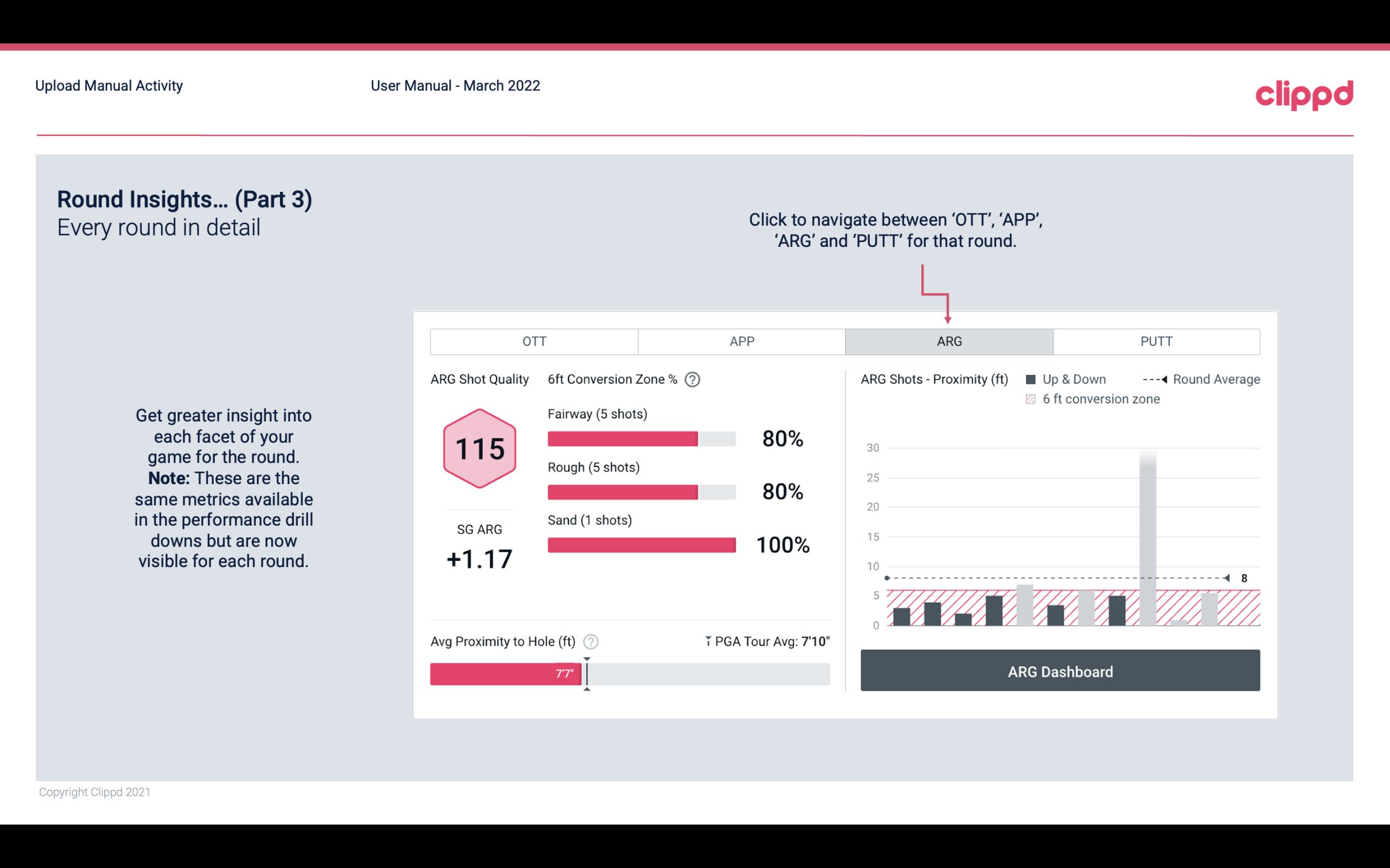
Task: Click the Upload Manual Activity link
Action: coord(108,85)
